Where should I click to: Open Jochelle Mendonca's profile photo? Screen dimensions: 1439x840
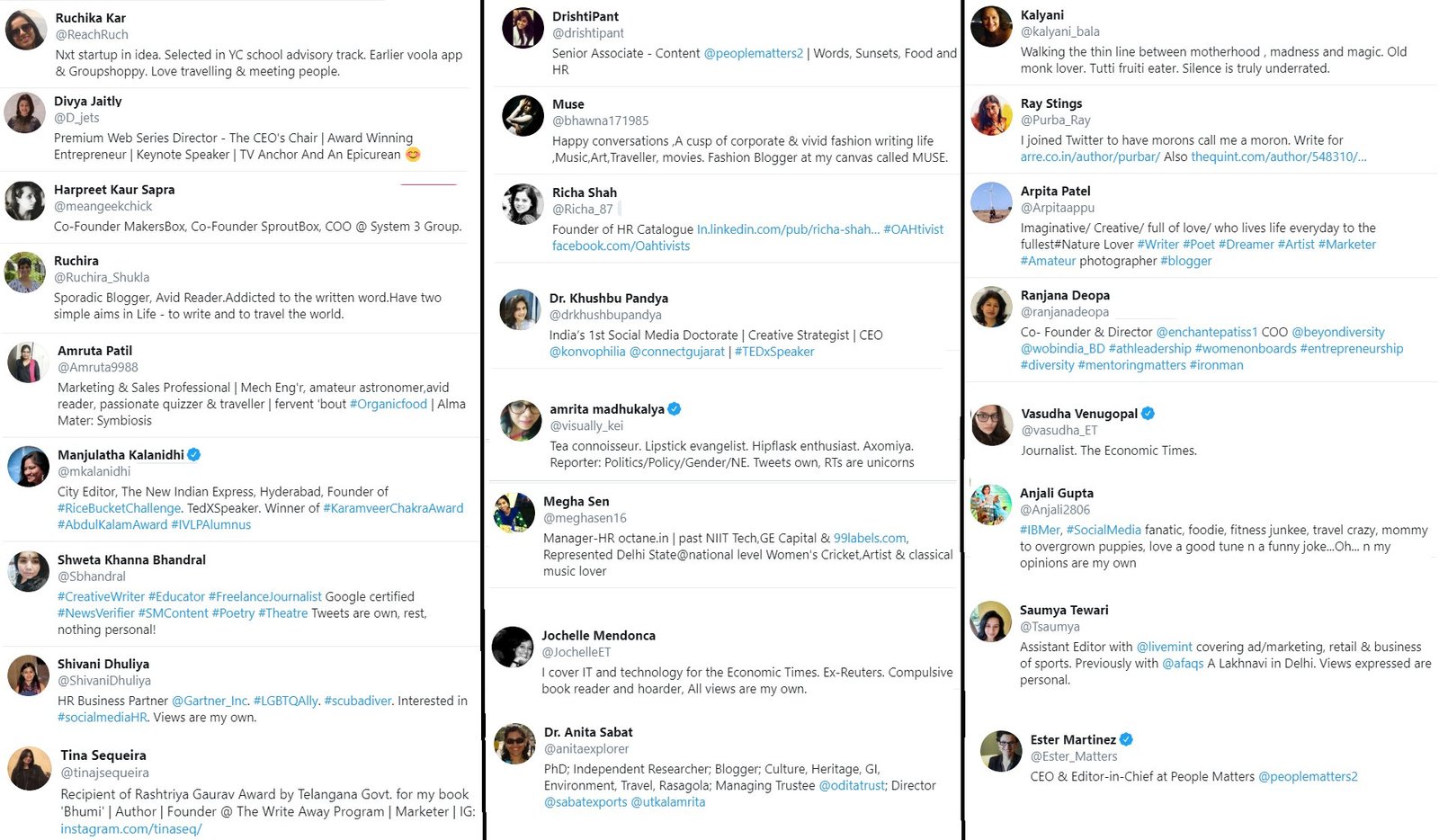click(513, 648)
